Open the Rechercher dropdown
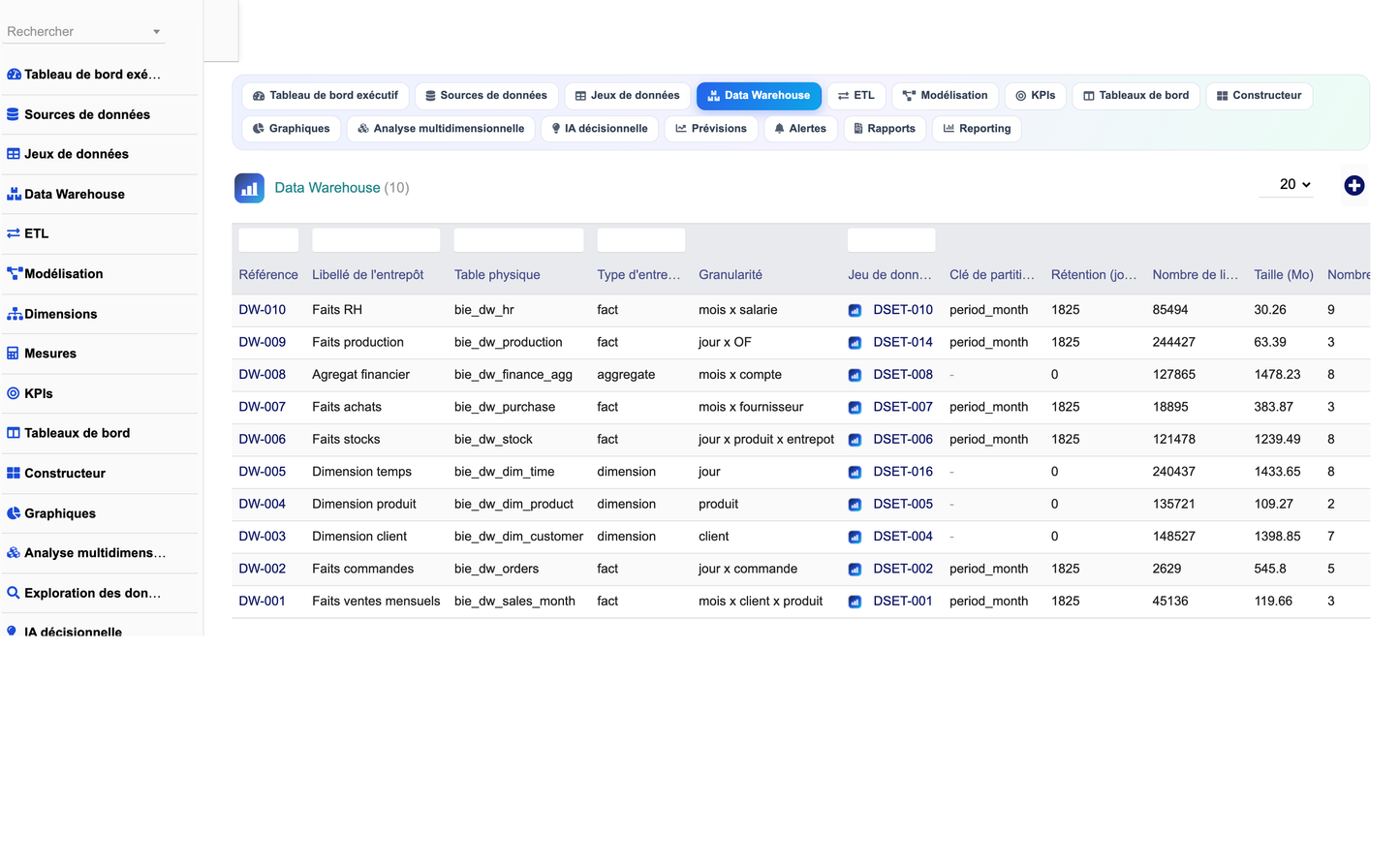 coord(83,31)
